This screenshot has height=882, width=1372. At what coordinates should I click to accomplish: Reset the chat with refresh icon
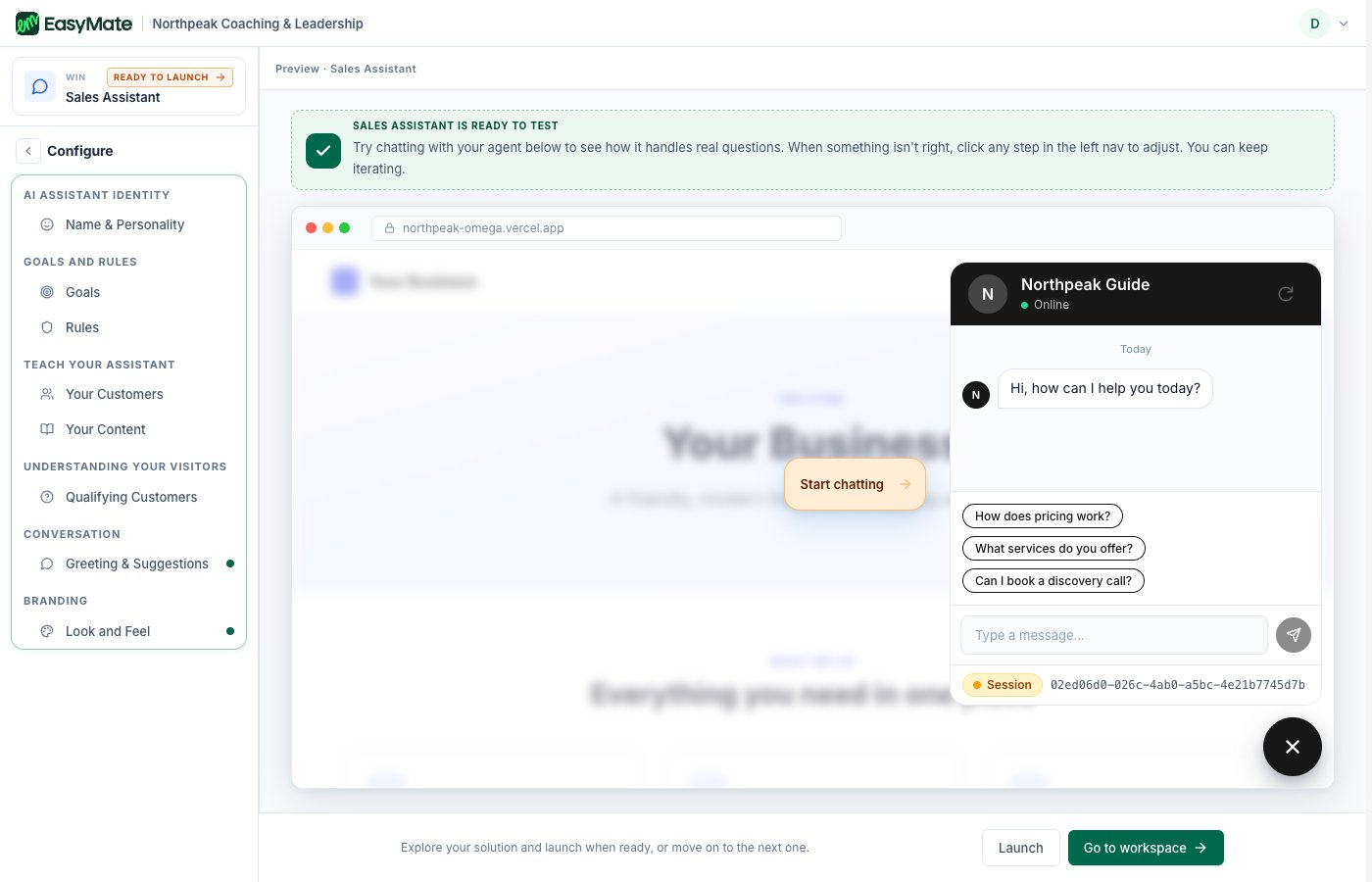[x=1286, y=293]
